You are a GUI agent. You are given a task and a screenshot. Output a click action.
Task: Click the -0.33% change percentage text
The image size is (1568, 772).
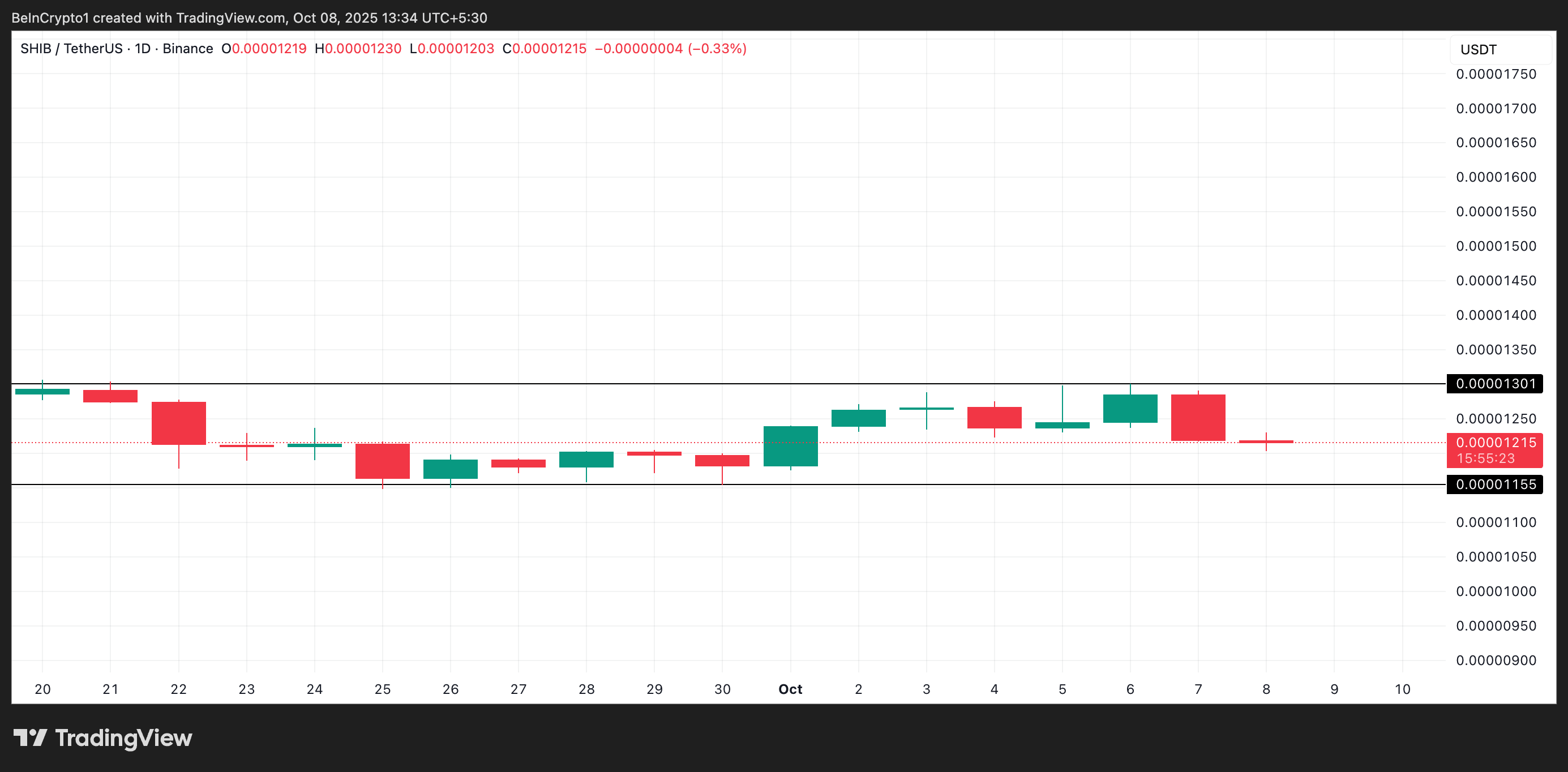click(717, 49)
